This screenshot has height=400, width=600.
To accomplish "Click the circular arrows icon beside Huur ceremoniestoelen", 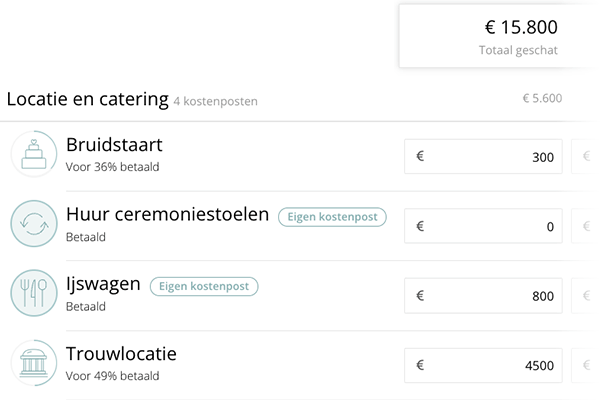I will pyautogui.click(x=34, y=225).
